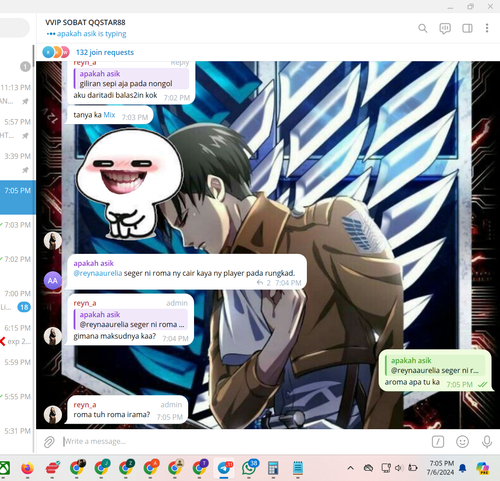Image resolution: width=500 pixels, height=481 pixels.
Task: Click reyn_a avatar beside 'gimana maksudnya kaa?' message
Action: pyautogui.click(x=53, y=336)
